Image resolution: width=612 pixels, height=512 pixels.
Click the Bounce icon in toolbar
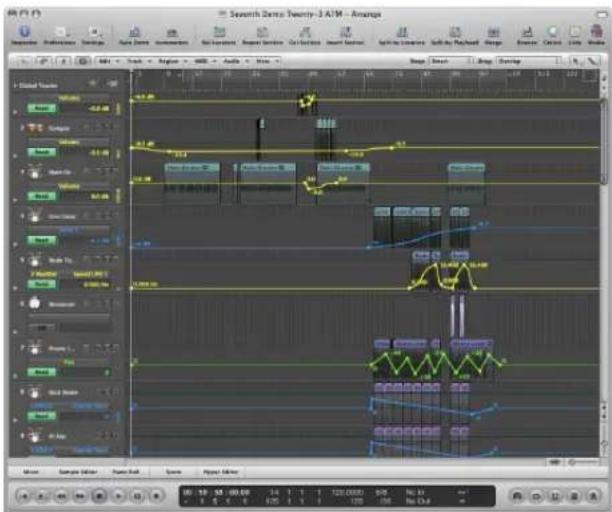pos(527,33)
